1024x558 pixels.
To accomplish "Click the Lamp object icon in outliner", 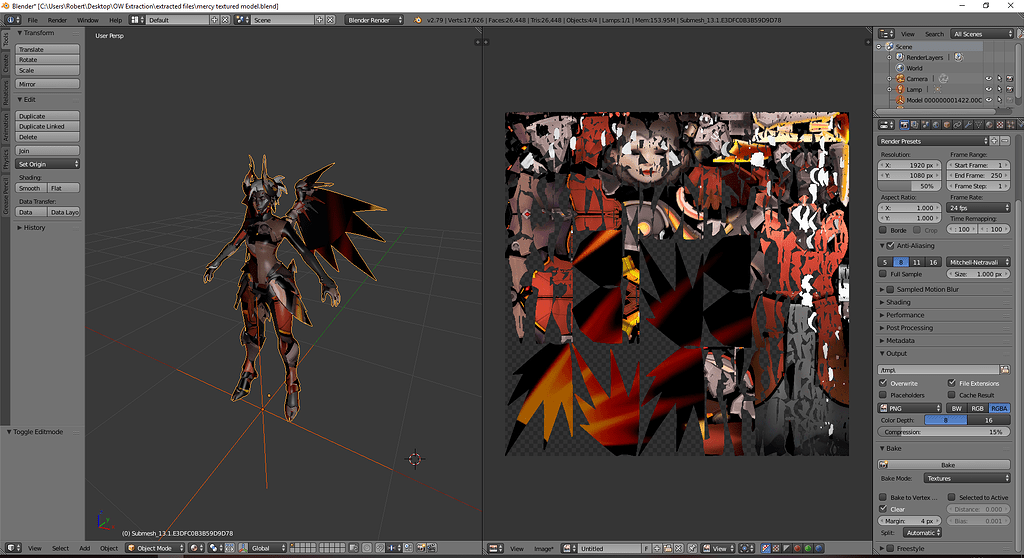I will 900,89.
